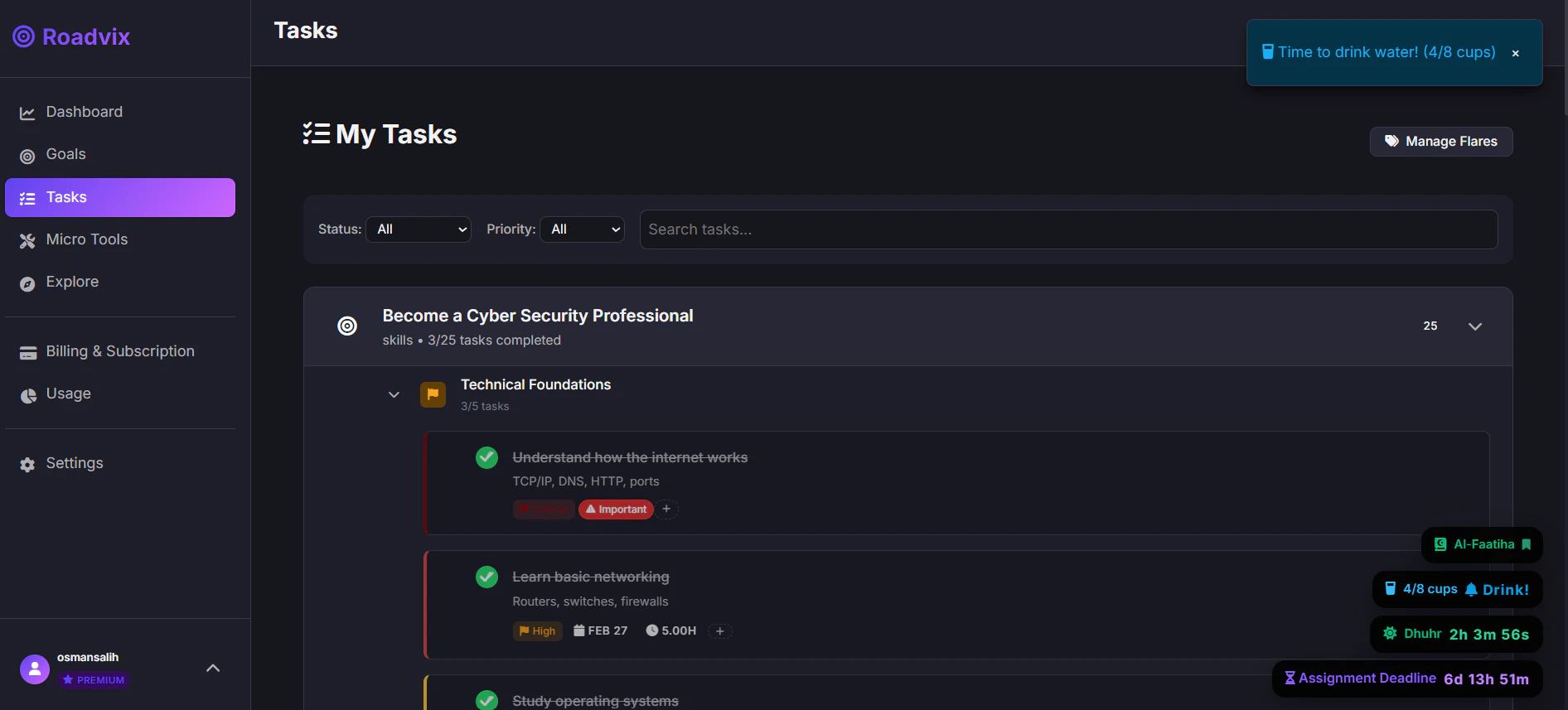
Task: Click the bell icon next to Drink!
Action: (x=1471, y=590)
